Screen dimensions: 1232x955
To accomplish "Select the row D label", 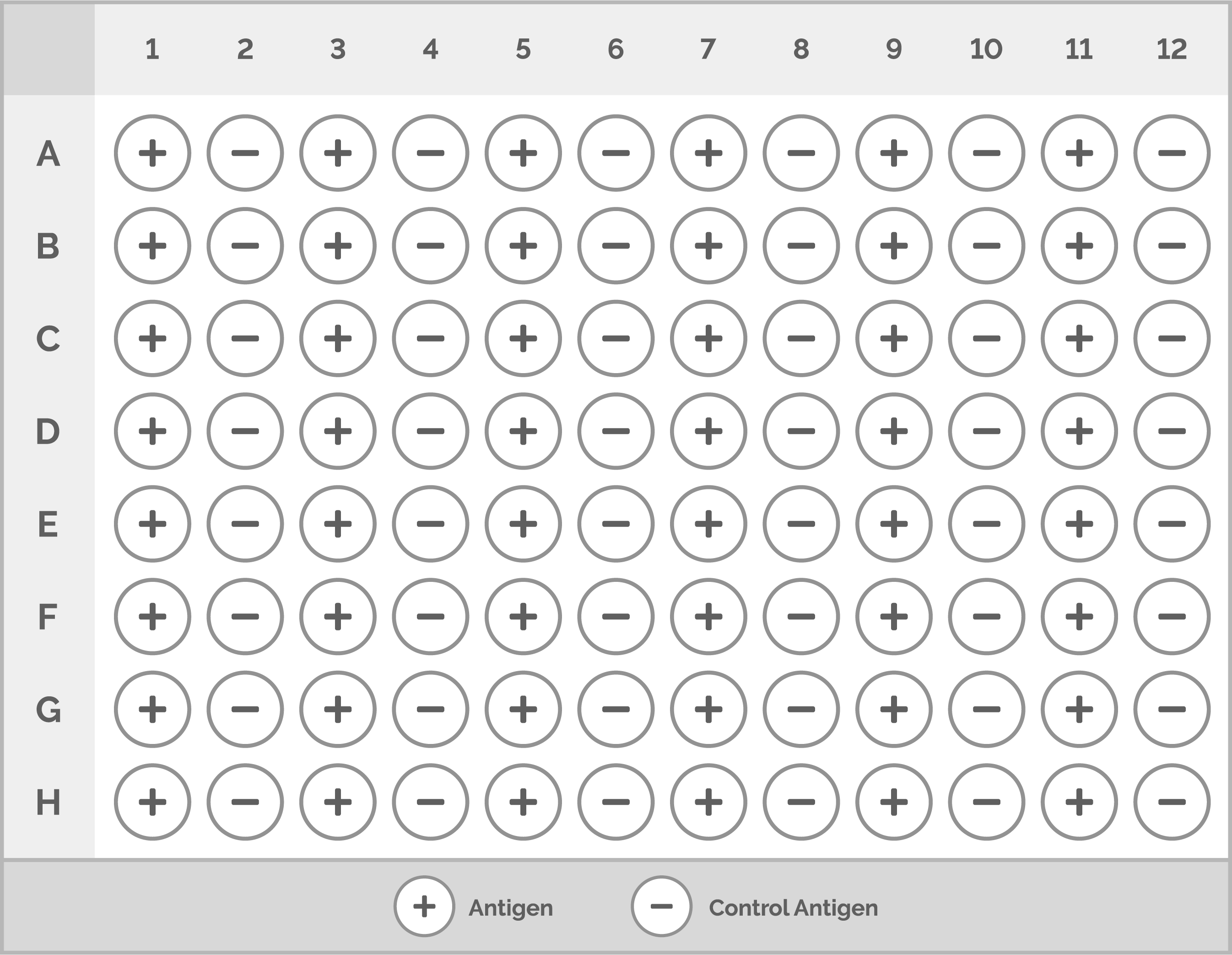I will (48, 432).
